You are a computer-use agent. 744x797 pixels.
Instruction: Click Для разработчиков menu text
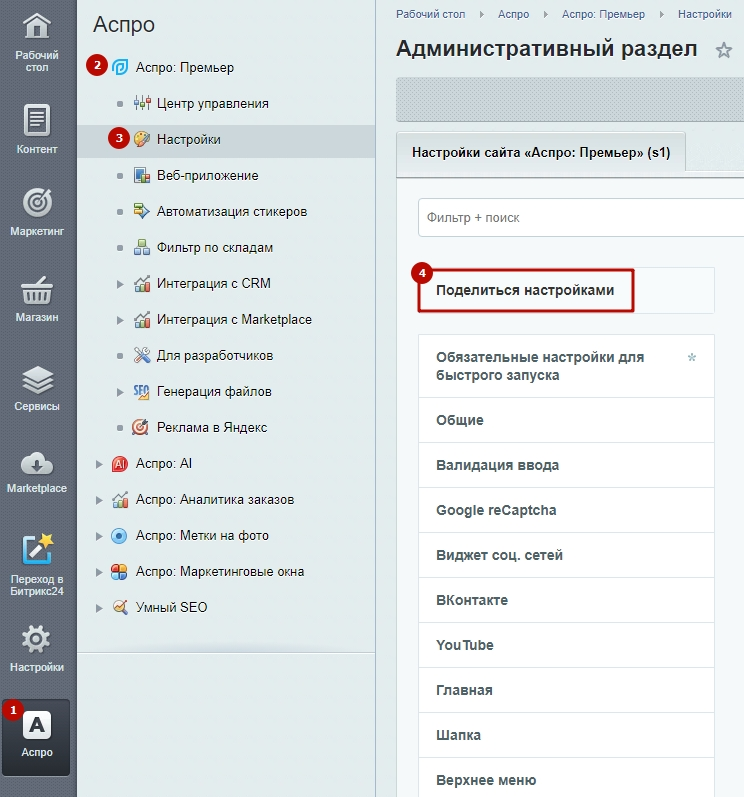click(214, 355)
